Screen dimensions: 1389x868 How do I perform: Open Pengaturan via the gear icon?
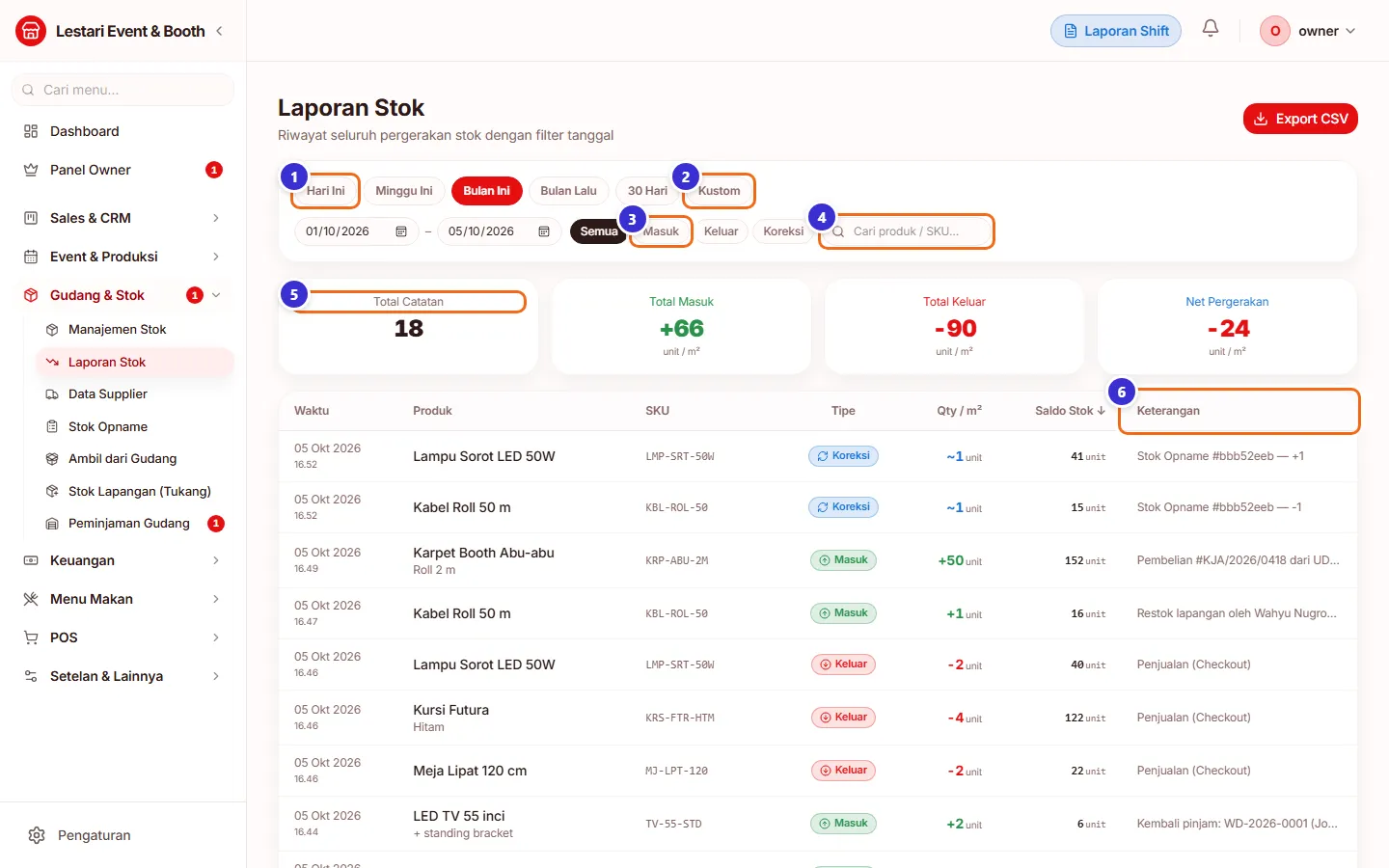37,835
